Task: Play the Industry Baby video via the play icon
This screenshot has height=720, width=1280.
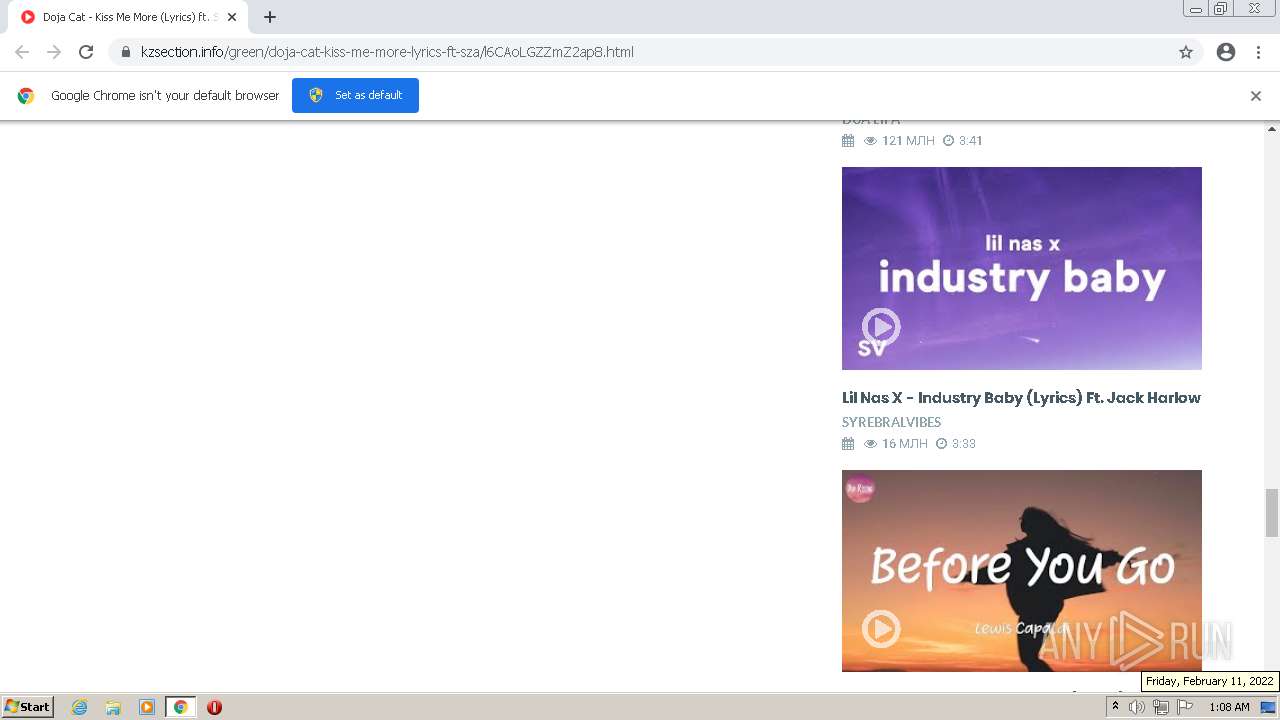Action: tap(881, 327)
